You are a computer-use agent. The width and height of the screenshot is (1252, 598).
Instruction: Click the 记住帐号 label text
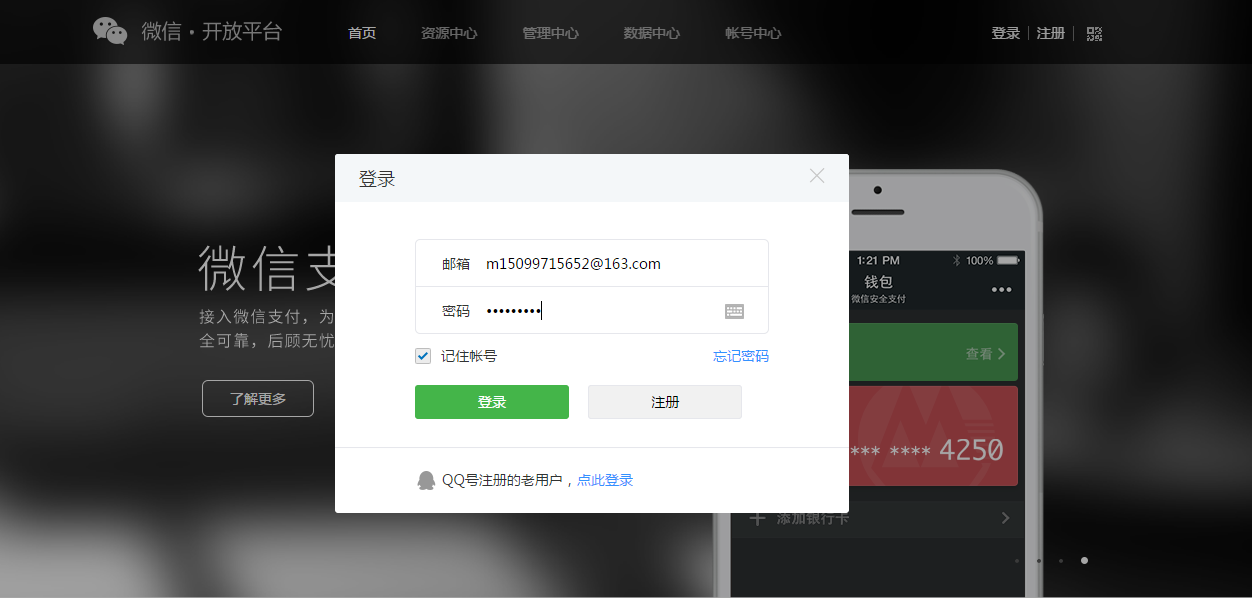point(469,356)
